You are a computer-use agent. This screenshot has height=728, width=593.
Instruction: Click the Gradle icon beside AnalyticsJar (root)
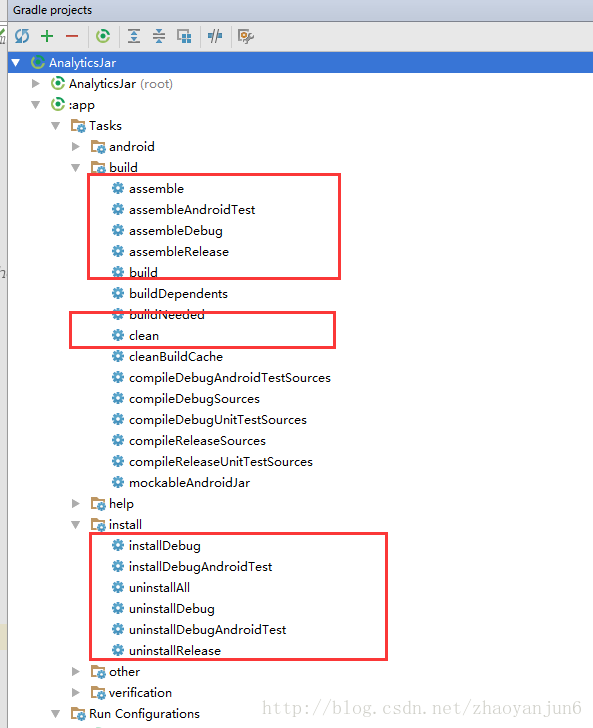tap(58, 83)
